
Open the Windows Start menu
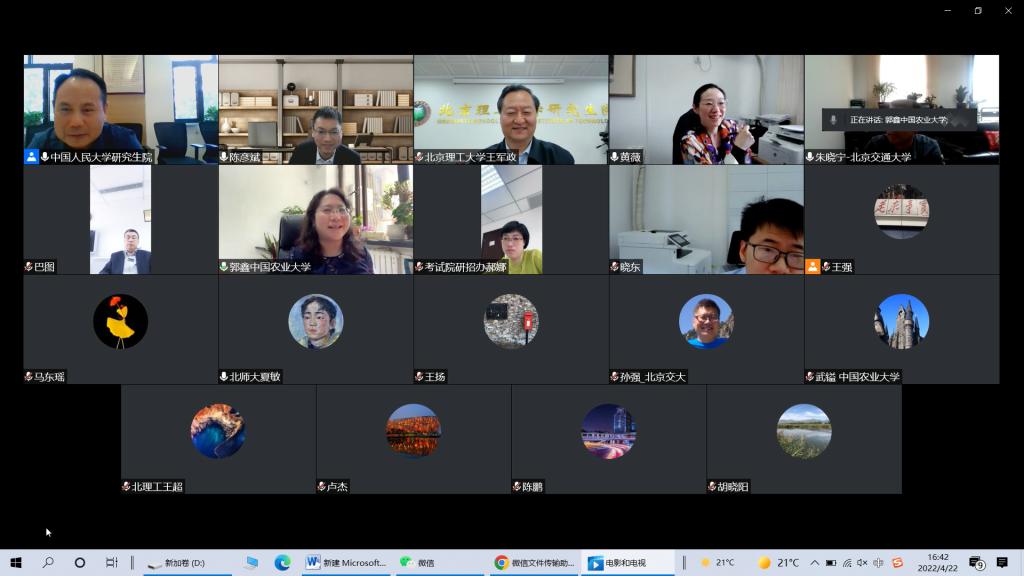pos(16,563)
